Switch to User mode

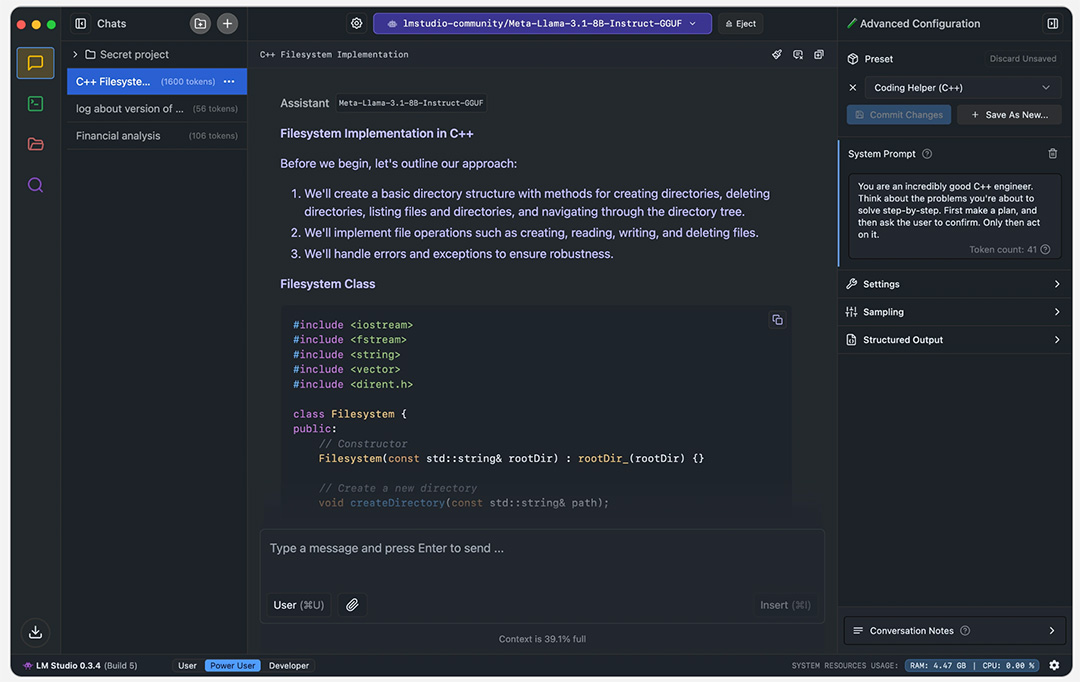click(x=187, y=665)
